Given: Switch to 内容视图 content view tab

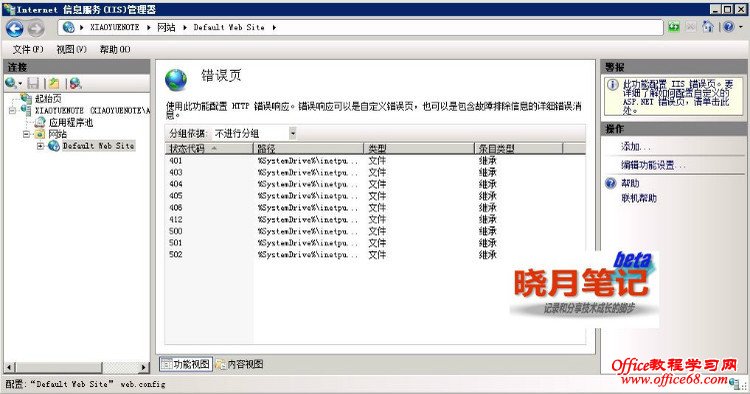Looking at the screenshot, I should point(240,364).
